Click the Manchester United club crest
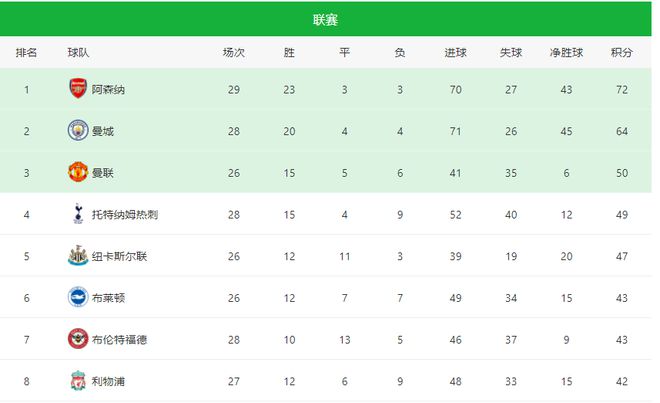 click(77, 172)
